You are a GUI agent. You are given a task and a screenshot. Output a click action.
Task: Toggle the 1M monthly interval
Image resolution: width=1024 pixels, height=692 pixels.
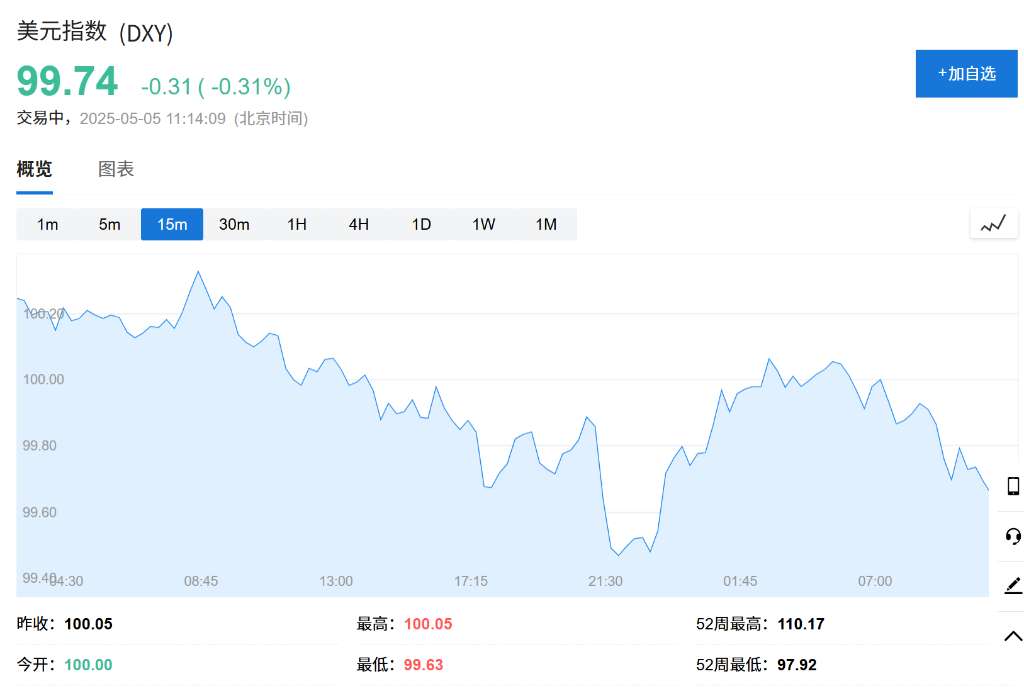click(546, 224)
